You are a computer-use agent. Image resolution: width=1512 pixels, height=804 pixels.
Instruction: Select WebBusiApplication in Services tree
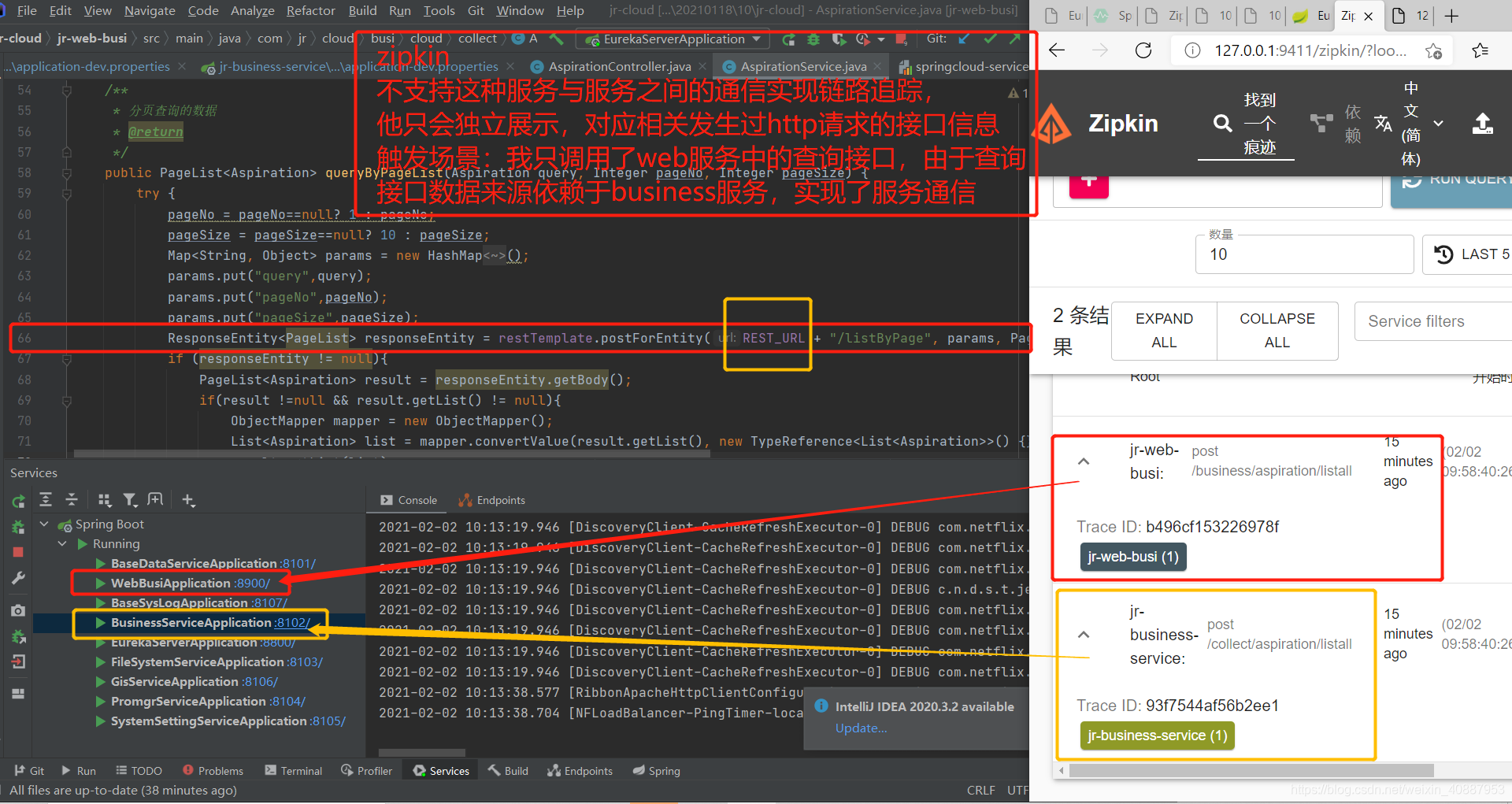170,584
